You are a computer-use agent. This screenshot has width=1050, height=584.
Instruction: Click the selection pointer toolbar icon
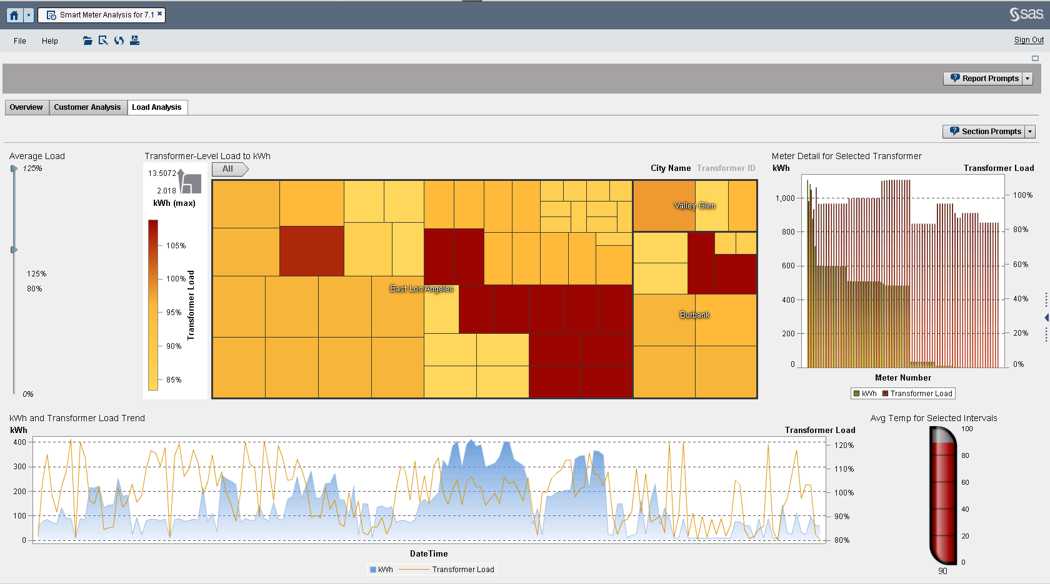coord(103,41)
